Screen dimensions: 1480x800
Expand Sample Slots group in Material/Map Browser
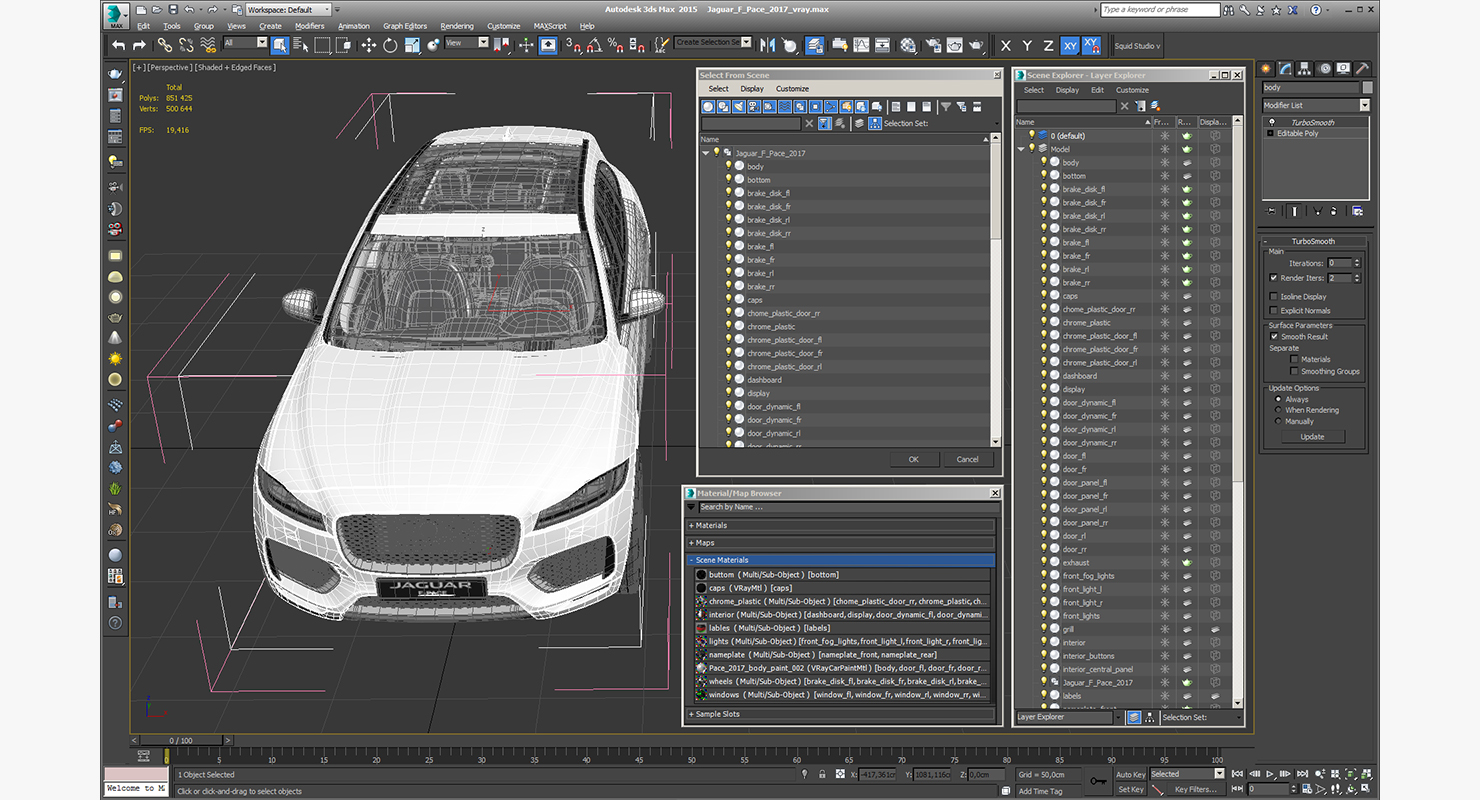[840, 714]
